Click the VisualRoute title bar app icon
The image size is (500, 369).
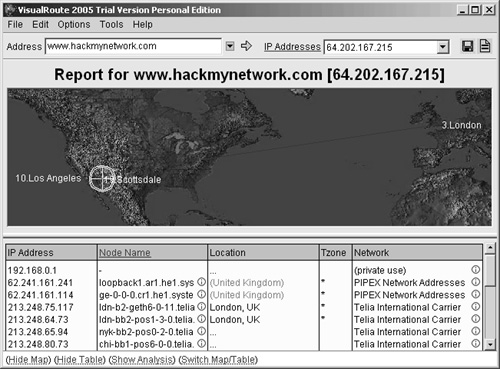point(11,10)
